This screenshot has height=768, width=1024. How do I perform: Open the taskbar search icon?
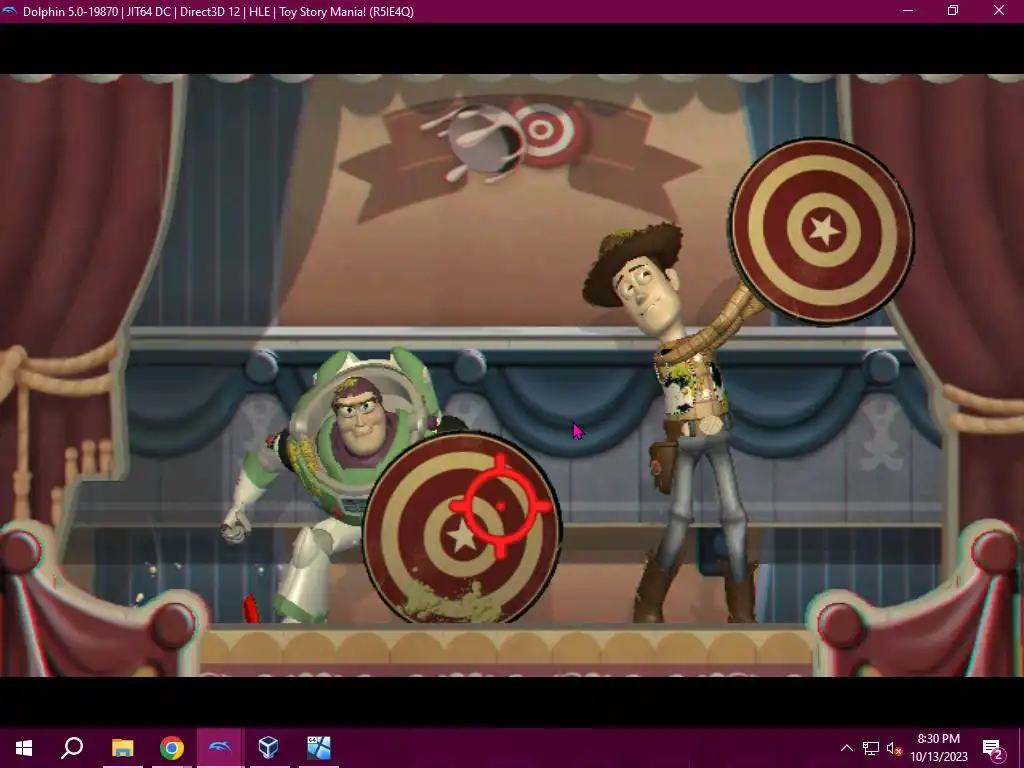pos(72,748)
